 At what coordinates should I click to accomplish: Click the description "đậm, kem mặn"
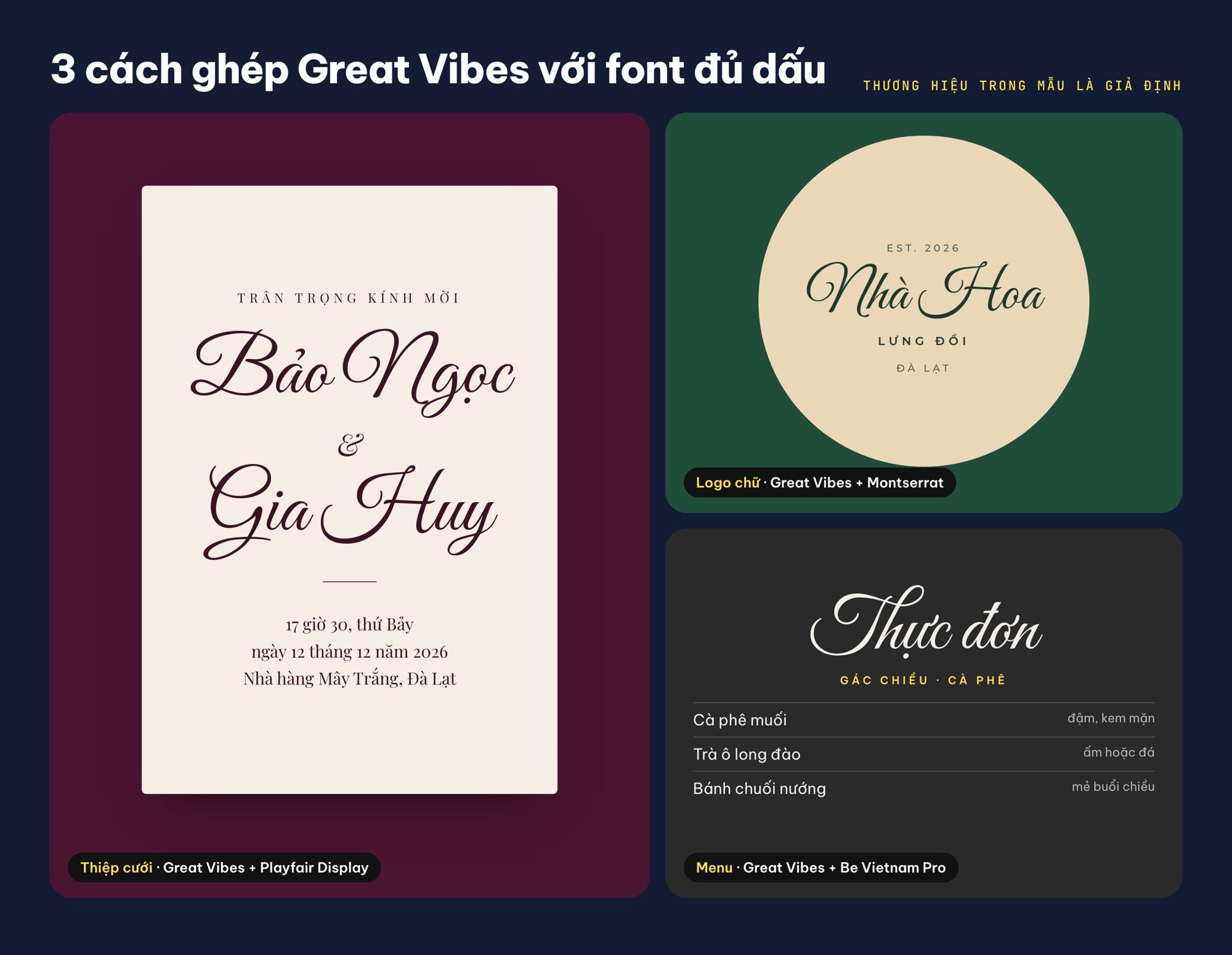click(1111, 718)
